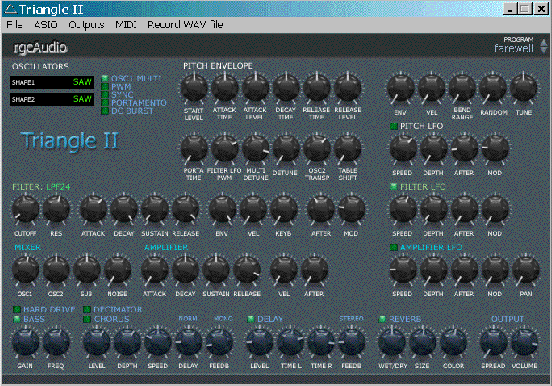Screen dimensions: 552x386
Task: Click the Pitch Envelope RELEASE TIME knob
Action: point(317,88)
